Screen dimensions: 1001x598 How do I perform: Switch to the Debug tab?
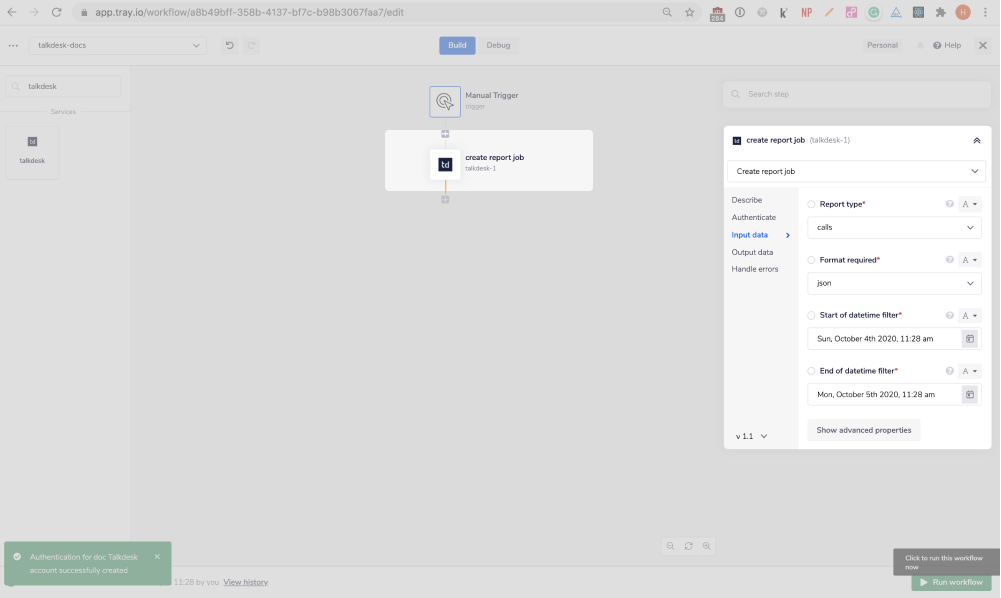[498, 45]
